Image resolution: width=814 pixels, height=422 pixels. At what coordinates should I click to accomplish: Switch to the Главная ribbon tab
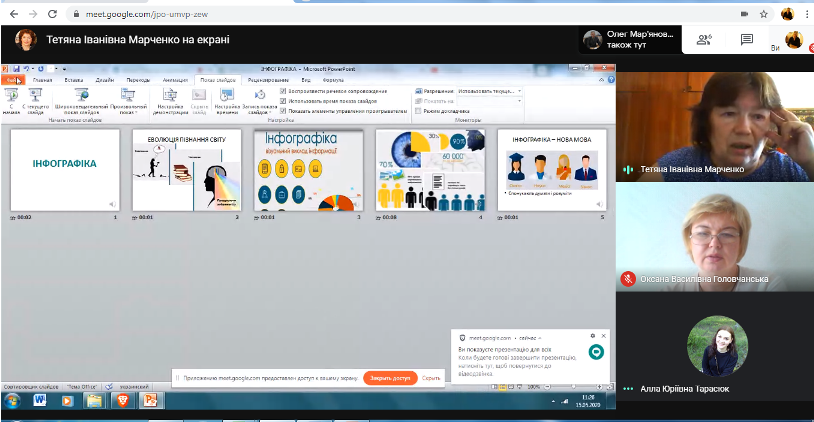[x=43, y=80]
